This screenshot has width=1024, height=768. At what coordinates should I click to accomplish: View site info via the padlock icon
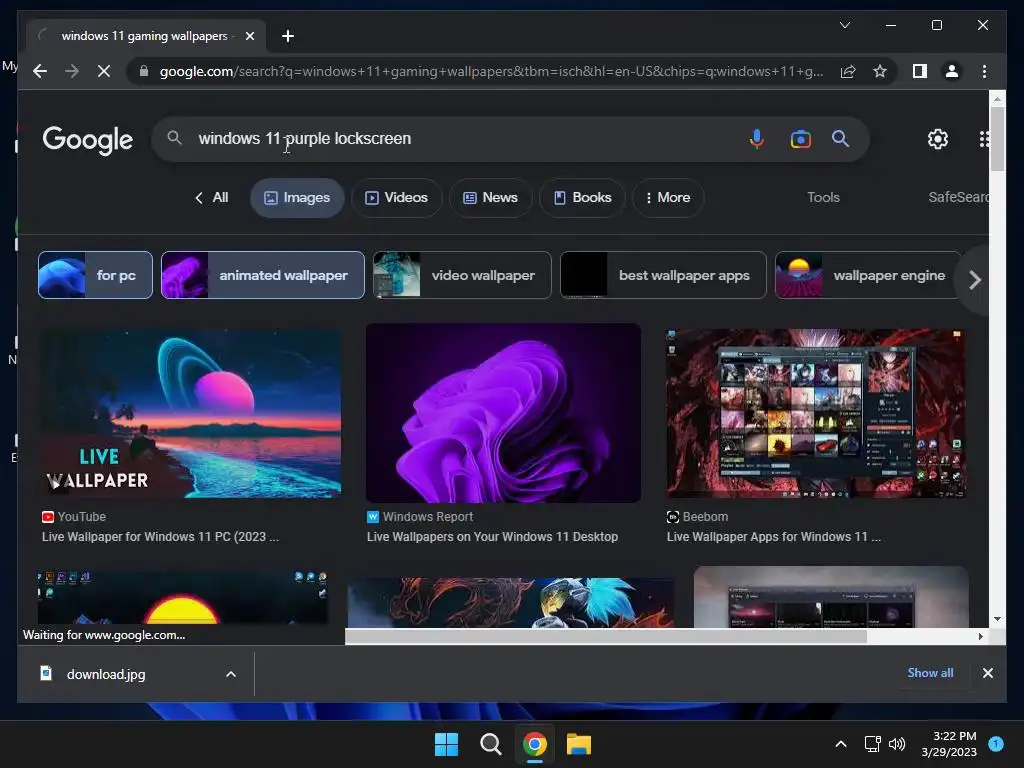tap(144, 71)
